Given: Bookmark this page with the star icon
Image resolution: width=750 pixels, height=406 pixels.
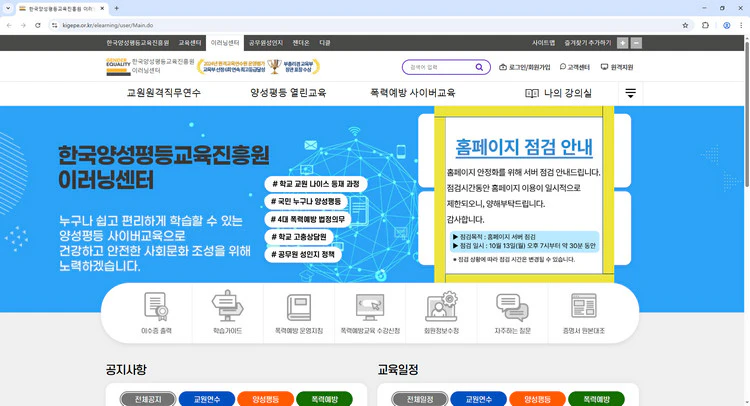Looking at the screenshot, I should pos(685,25).
